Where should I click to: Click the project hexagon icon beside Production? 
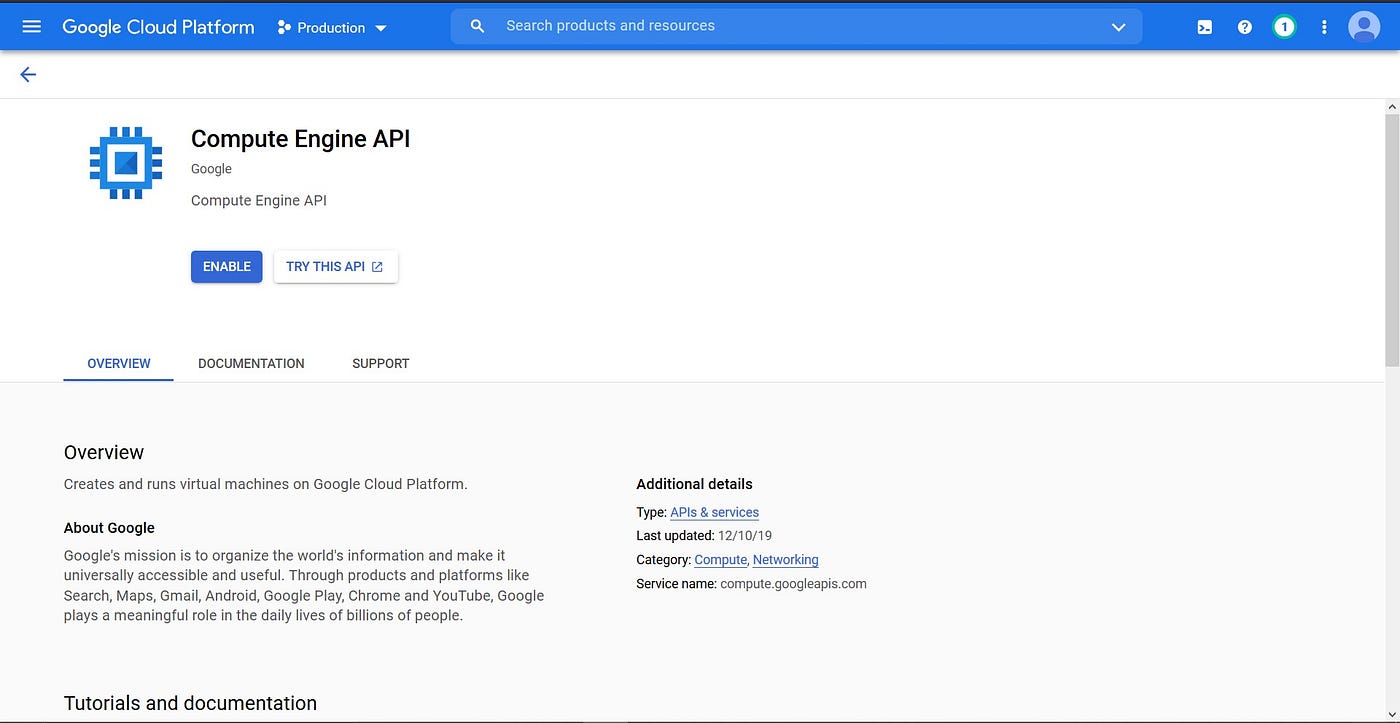point(284,28)
